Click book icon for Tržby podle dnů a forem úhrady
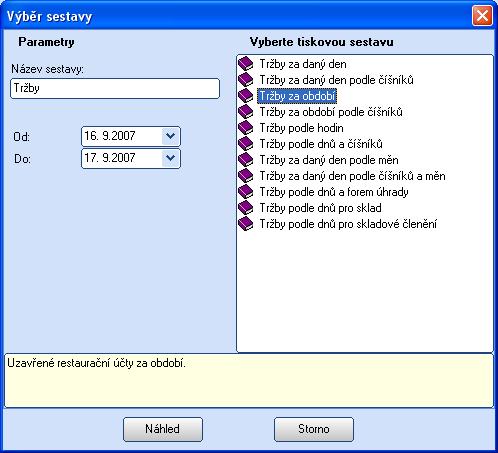Image resolution: width=498 pixels, height=453 pixels. click(x=246, y=192)
